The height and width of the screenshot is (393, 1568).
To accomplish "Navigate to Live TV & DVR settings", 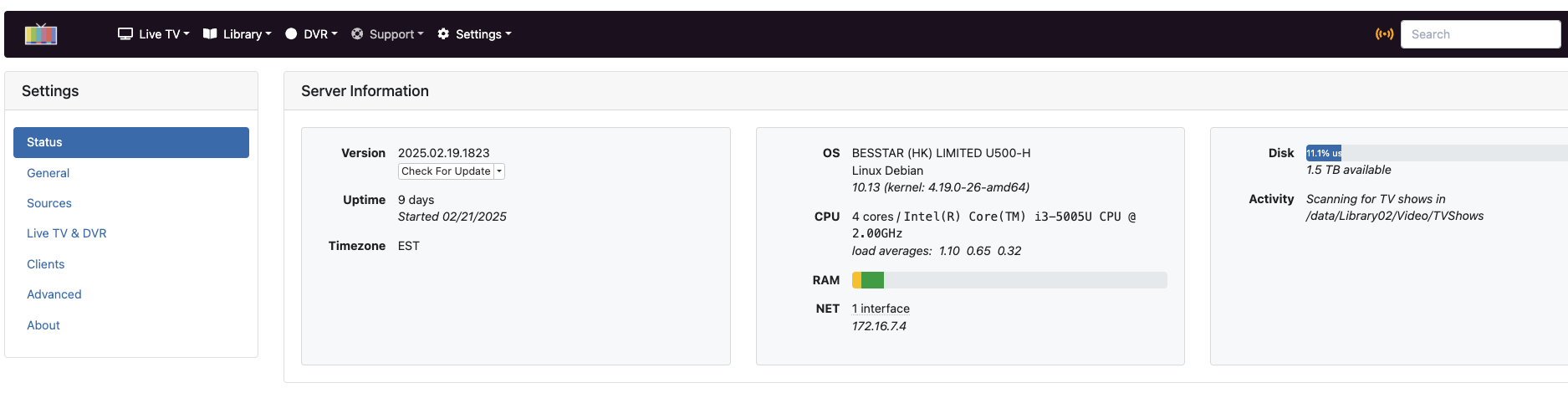I will click(x=67, y=233).
